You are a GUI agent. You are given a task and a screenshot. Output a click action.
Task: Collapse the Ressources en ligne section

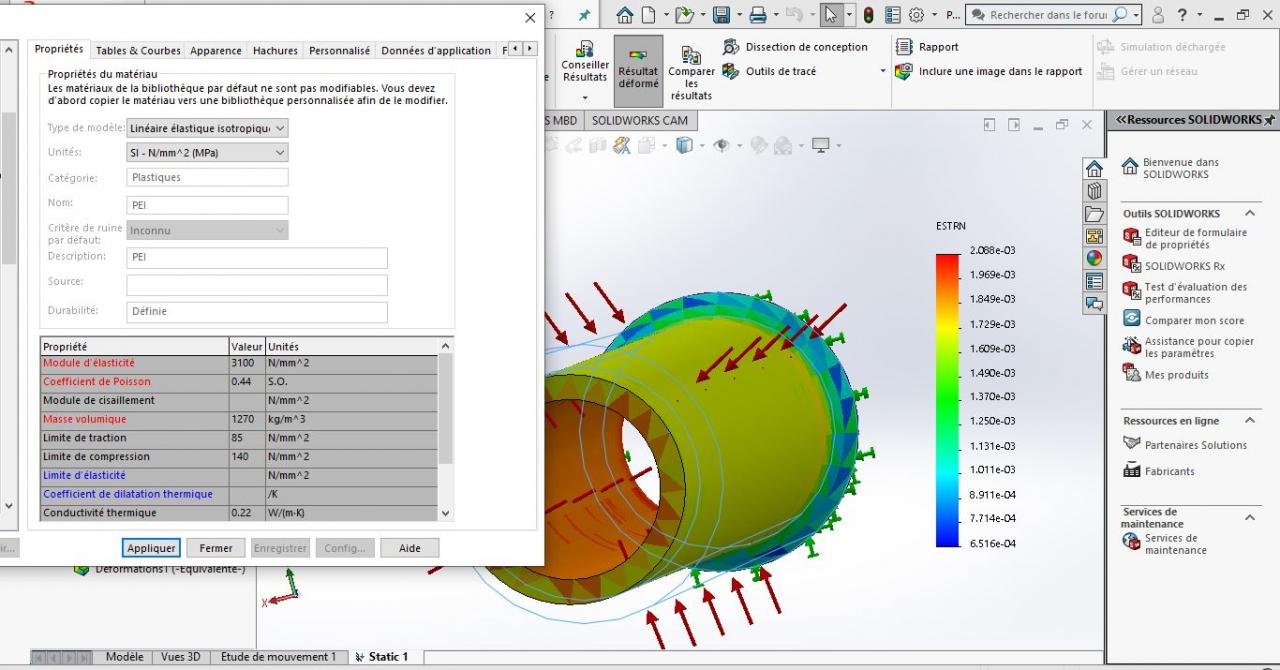(x=1250, y=421)
